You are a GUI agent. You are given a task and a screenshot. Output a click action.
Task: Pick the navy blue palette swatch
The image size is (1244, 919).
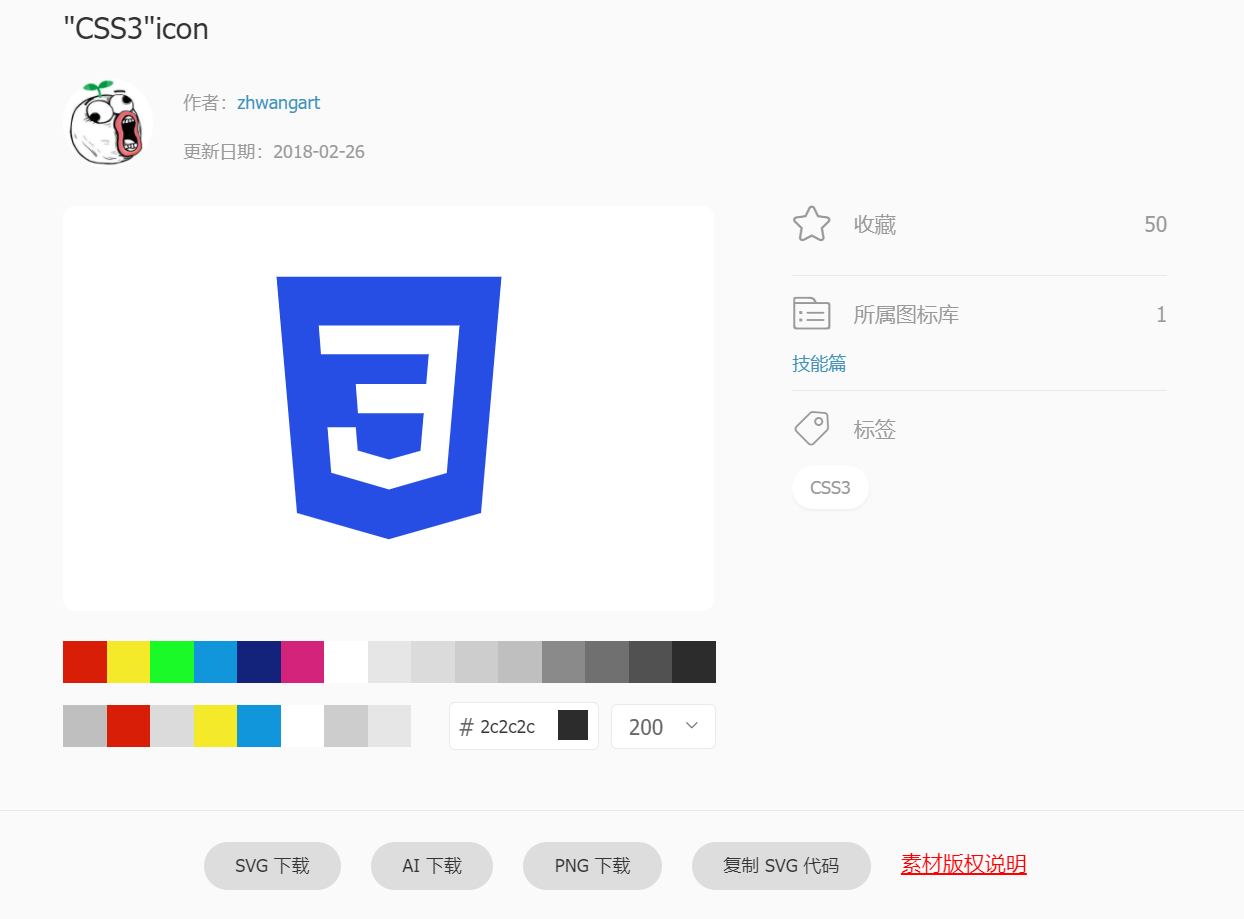pyautogui.click(x=259, y=662)
